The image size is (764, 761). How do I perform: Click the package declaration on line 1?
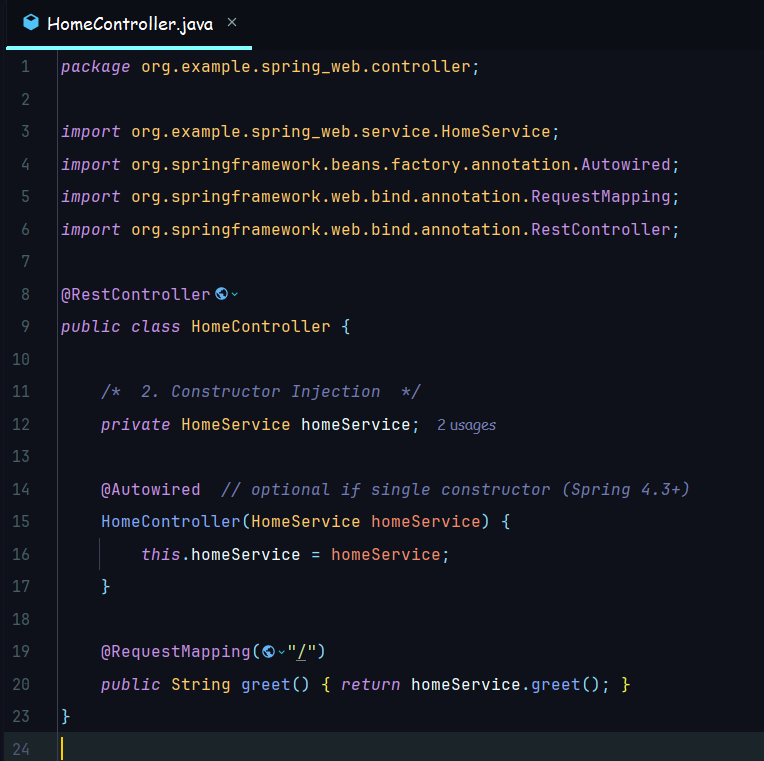[270, 67]
